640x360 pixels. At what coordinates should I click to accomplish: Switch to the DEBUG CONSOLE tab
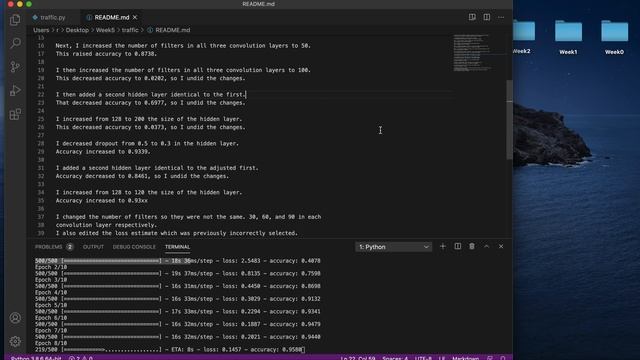pos(134,247)
